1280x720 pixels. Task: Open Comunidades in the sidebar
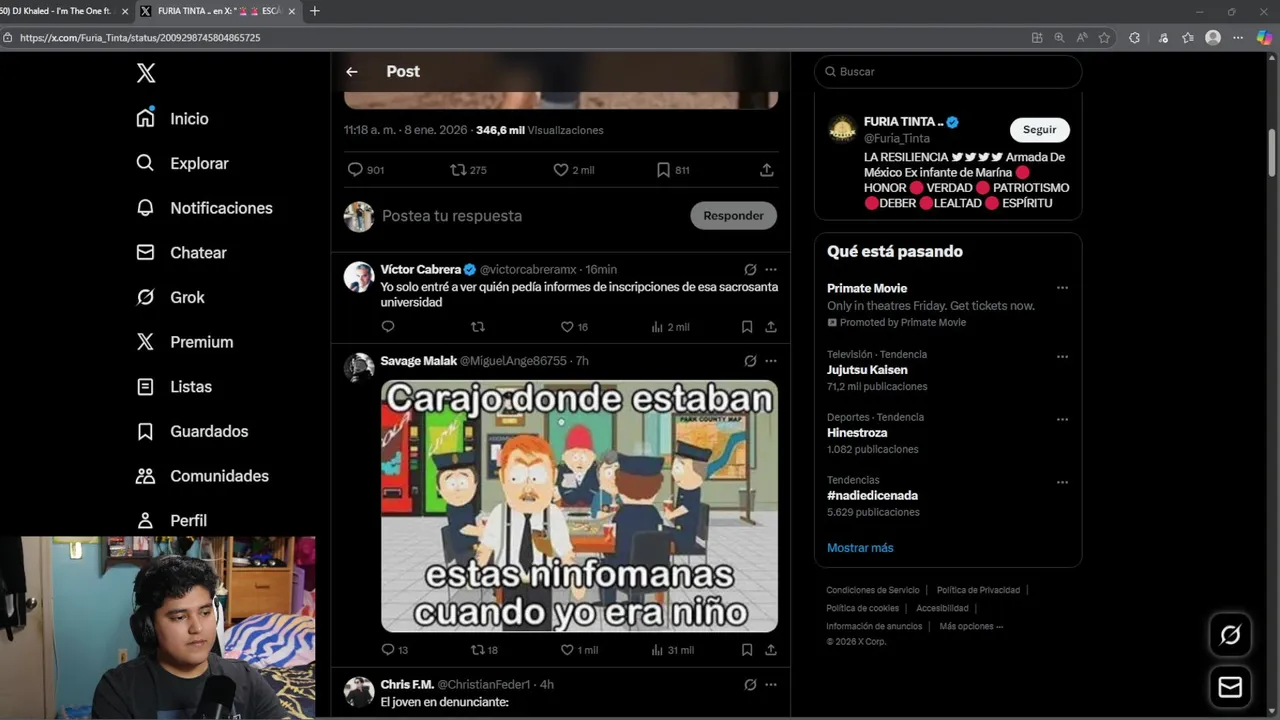tap(202, 476)
